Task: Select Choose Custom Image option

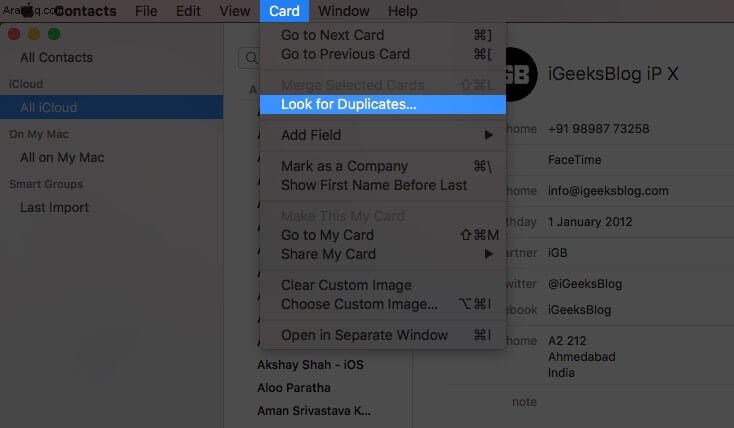Action: coord(383,304)
